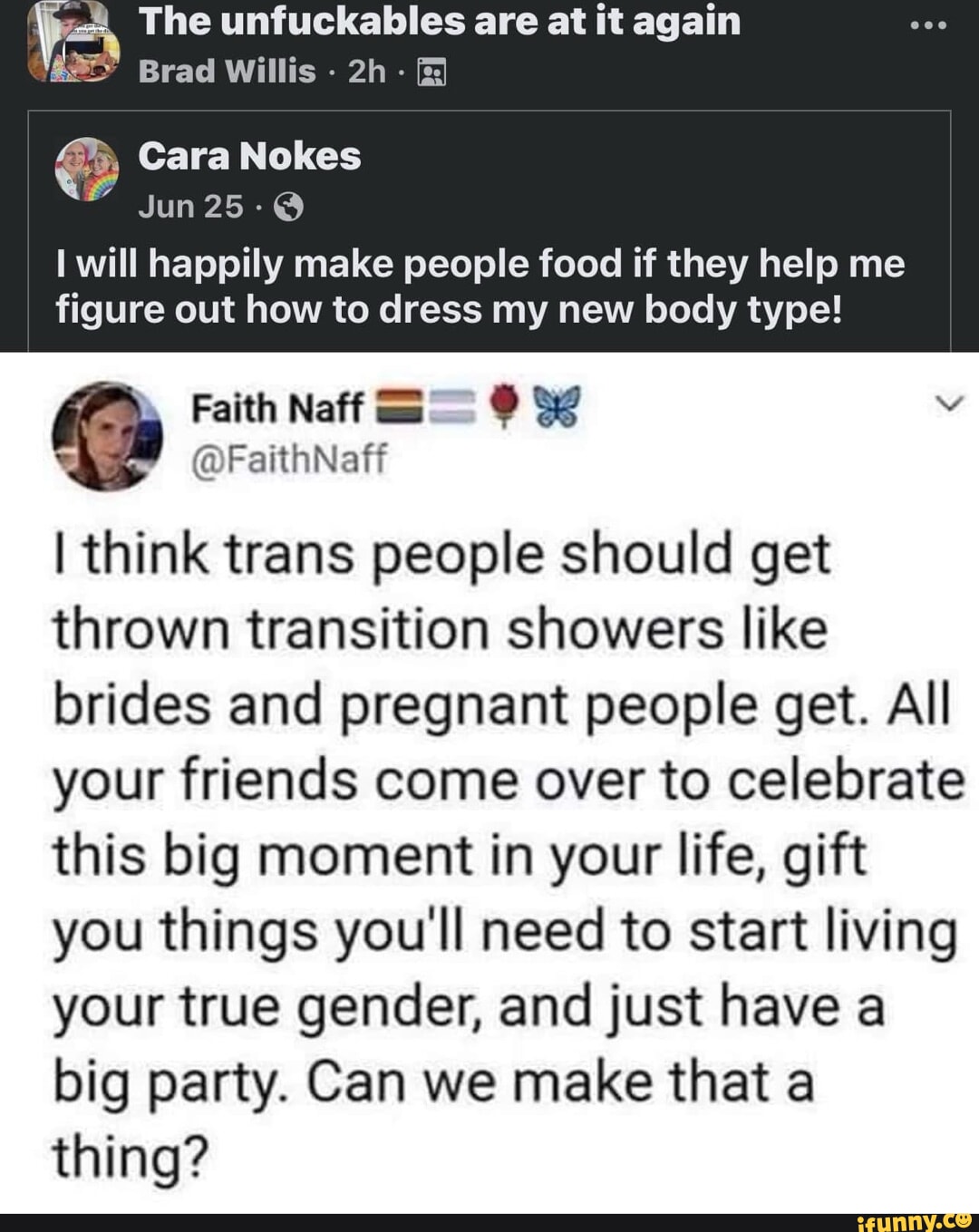Click the rose emoji

click(x=506, y=406)
